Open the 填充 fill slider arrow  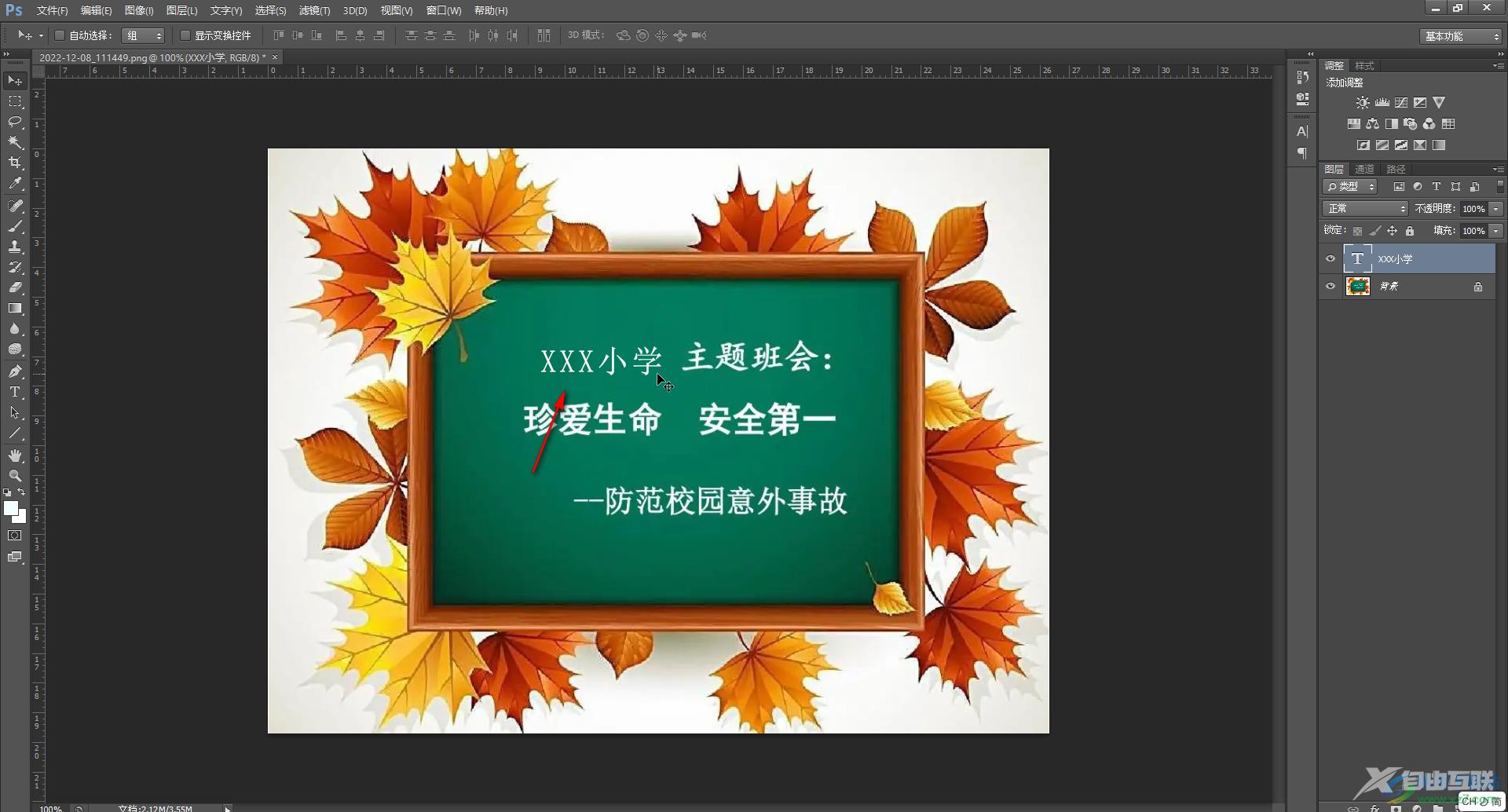click(1496, 231)
